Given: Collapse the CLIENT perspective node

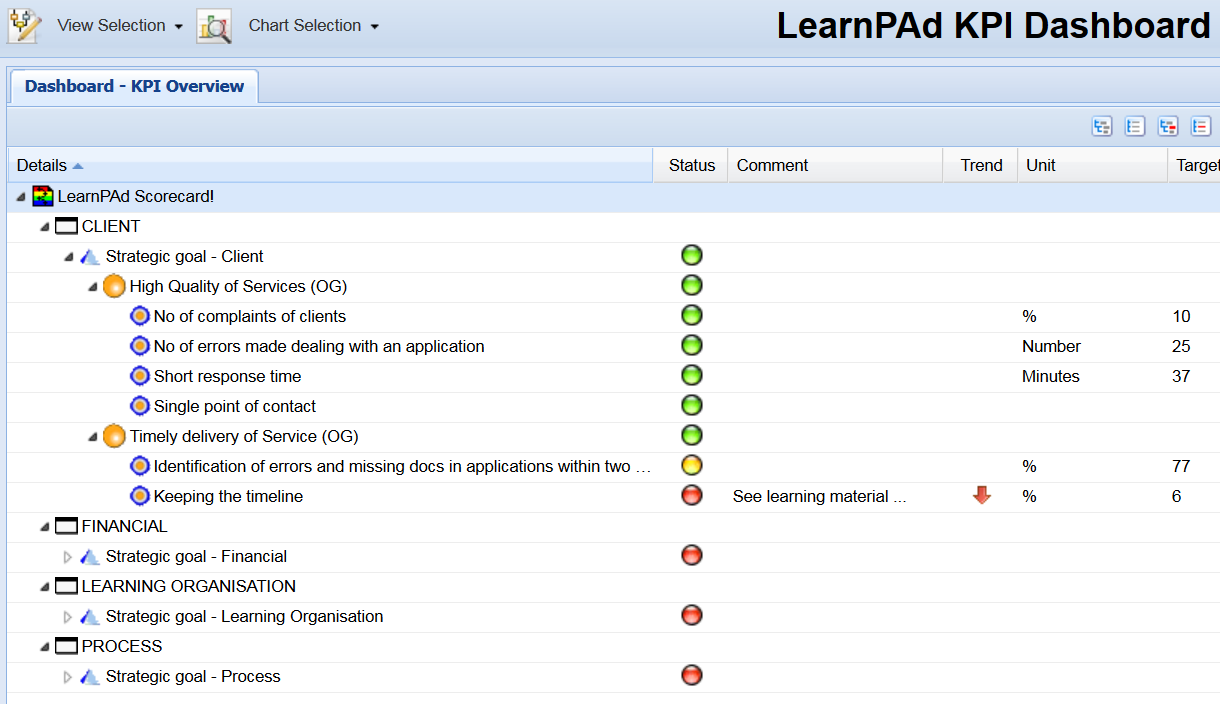Looking at the screenshot, I should click(x=45, y=227).
